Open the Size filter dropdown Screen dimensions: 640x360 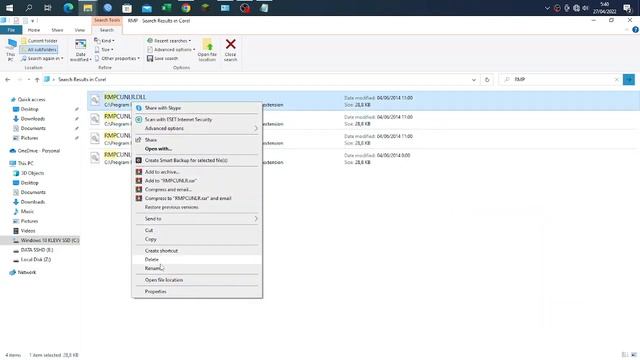click(x=104, y=50)
